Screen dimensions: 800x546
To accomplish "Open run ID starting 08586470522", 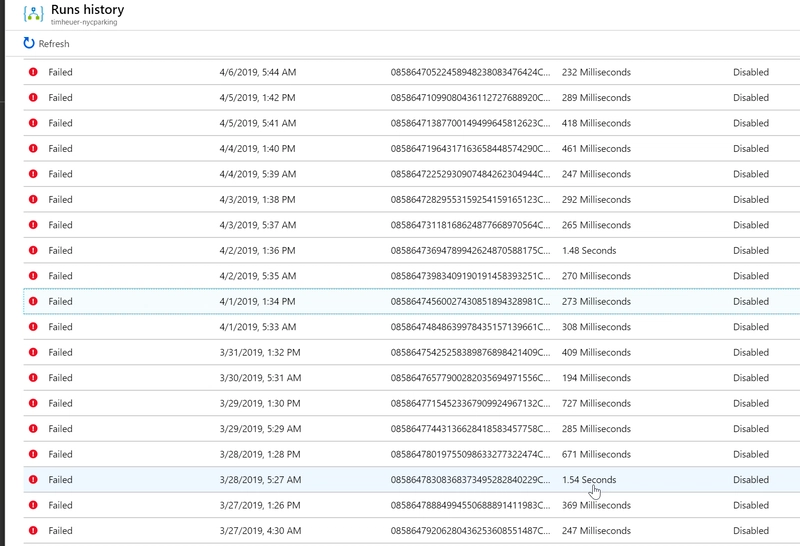I will tap(469, 72).
